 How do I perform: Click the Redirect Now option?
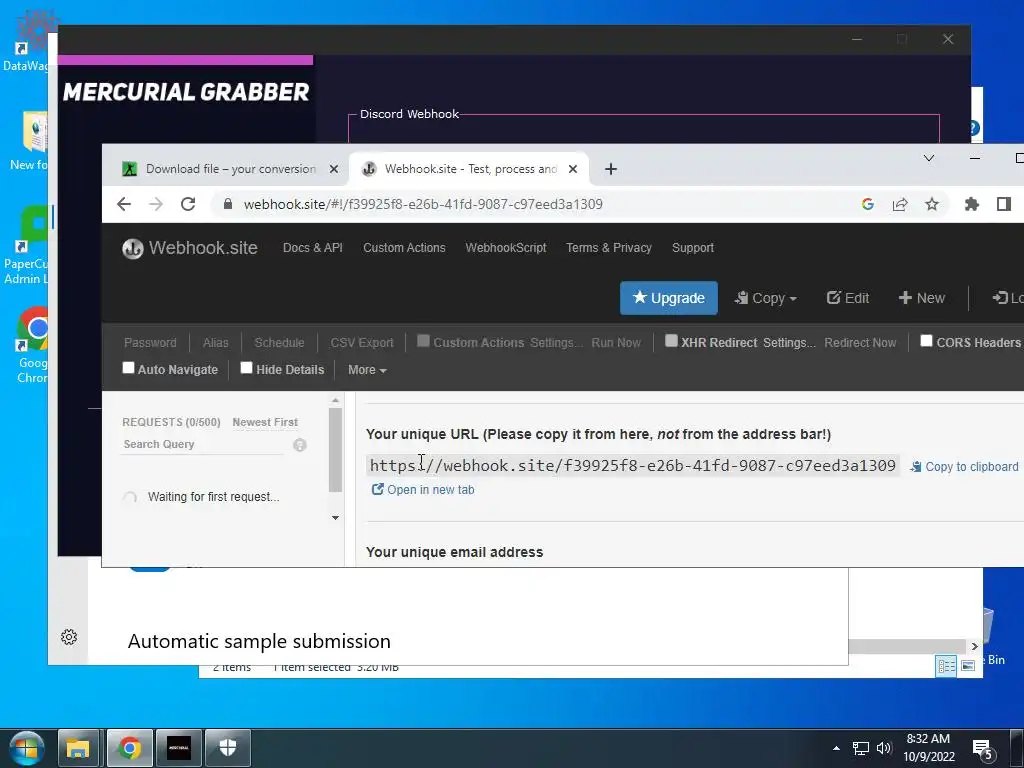click(x=860, y=343)
